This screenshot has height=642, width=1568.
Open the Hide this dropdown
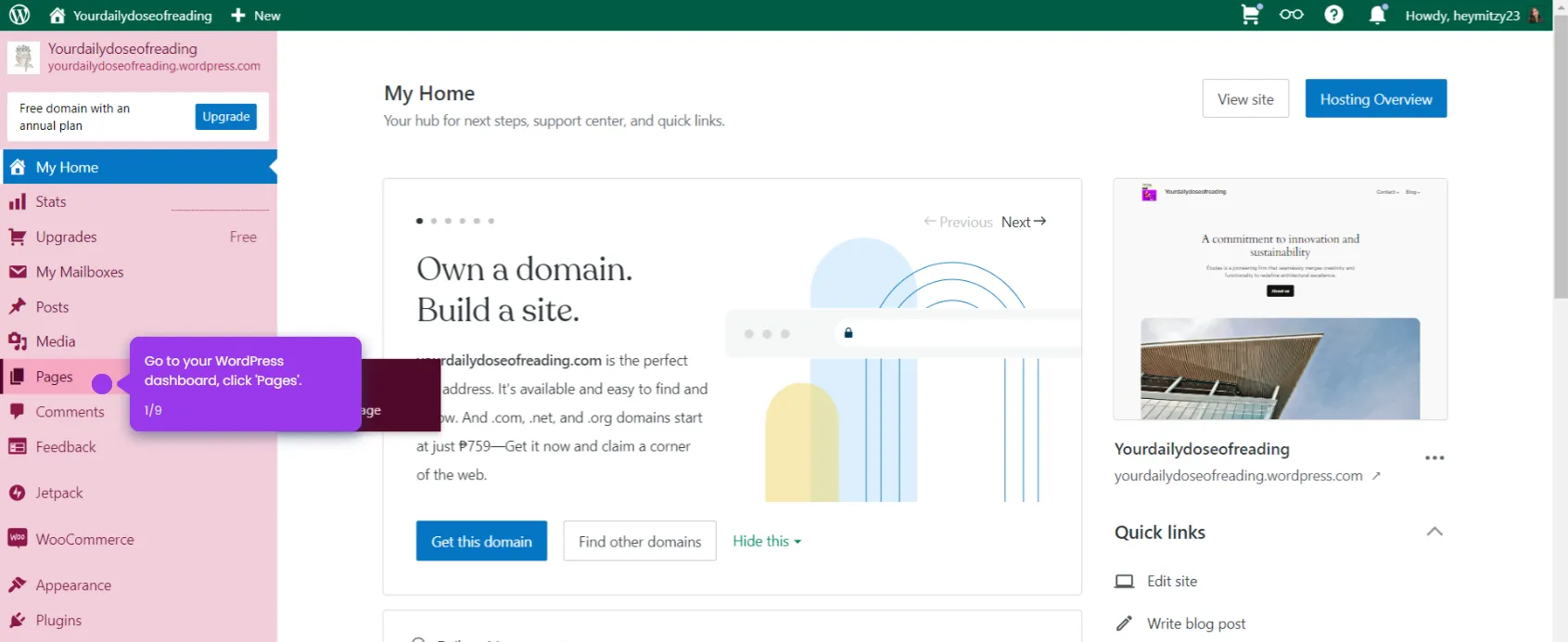point(767,541)
